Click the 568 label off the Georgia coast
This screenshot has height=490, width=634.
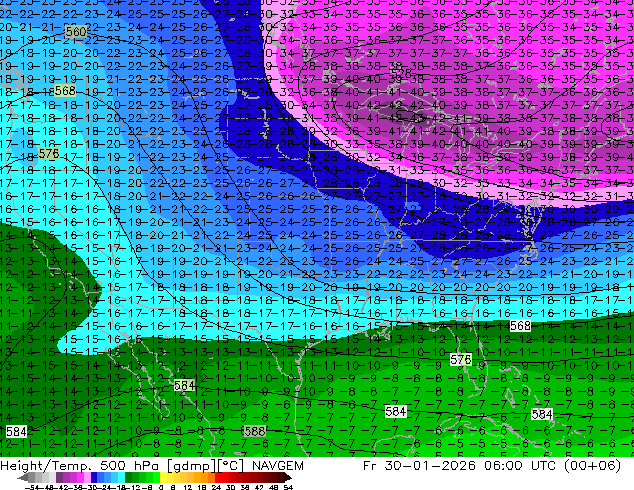tap(520, 325)
